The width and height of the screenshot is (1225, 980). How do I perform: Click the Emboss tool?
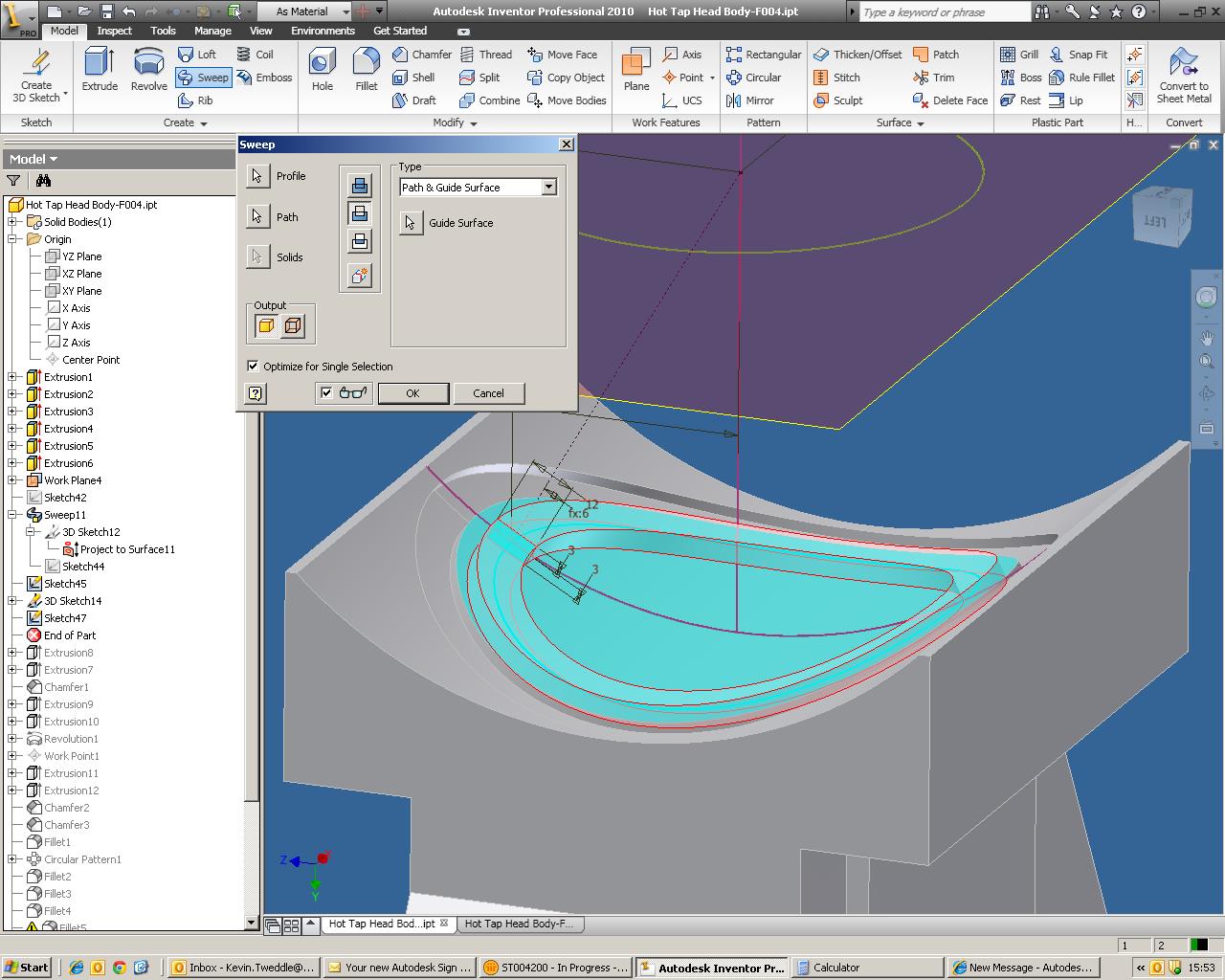(x=263, y=78)
